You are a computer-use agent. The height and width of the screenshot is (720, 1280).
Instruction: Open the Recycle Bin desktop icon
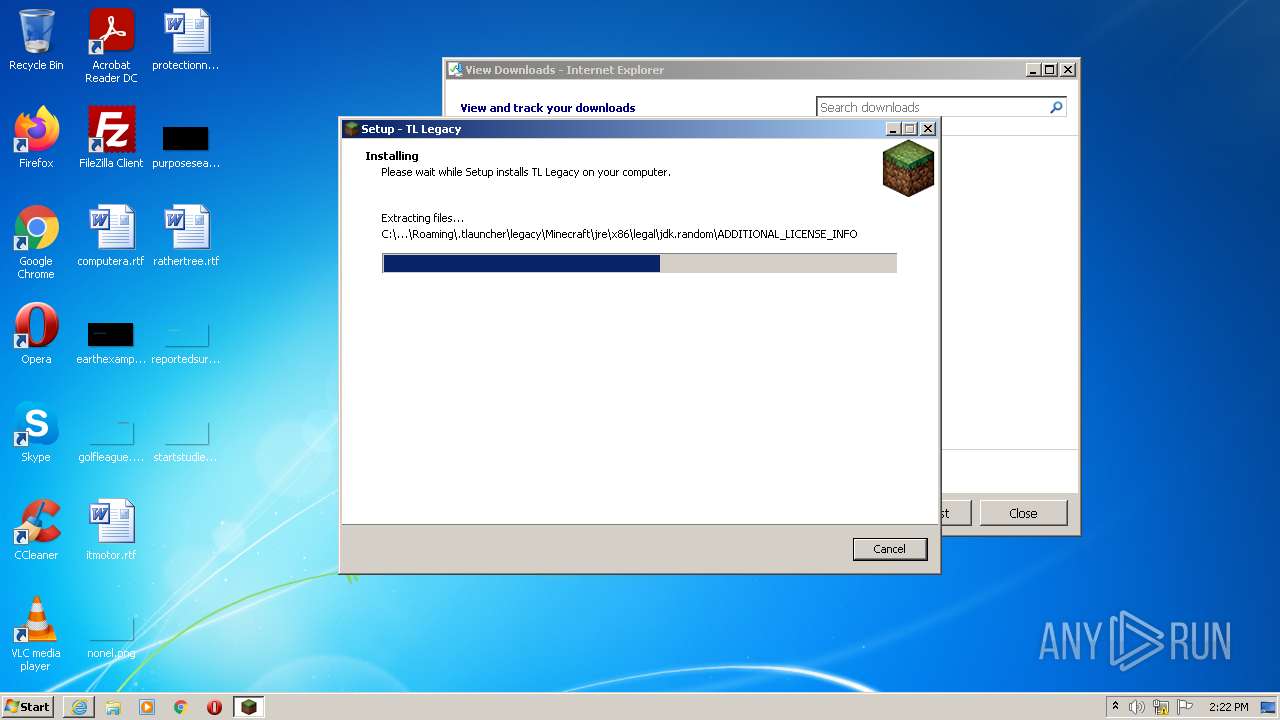36,40
